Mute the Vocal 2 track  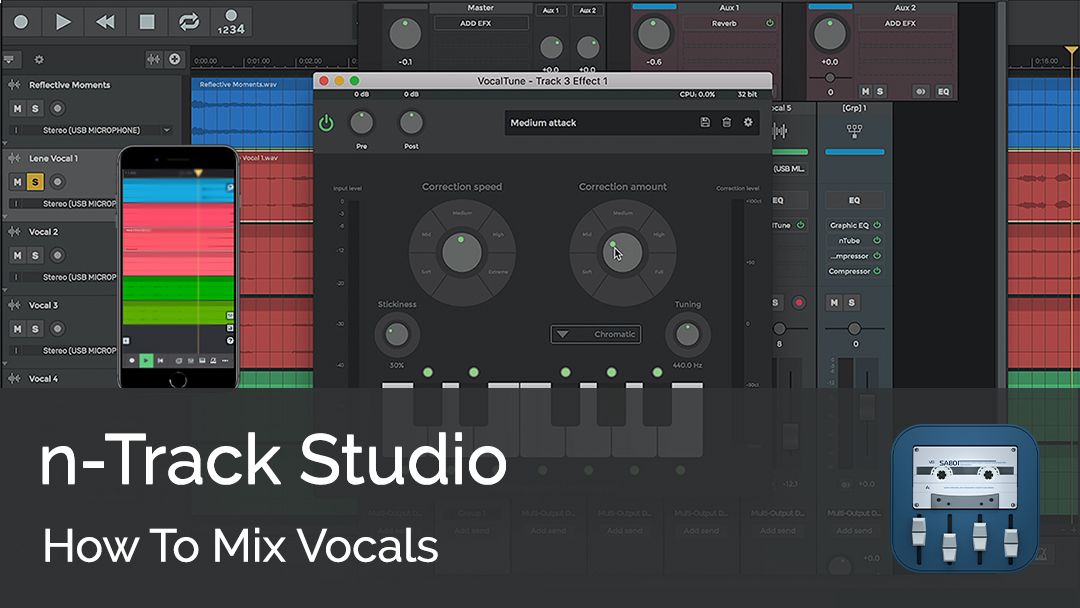(18, 255)
